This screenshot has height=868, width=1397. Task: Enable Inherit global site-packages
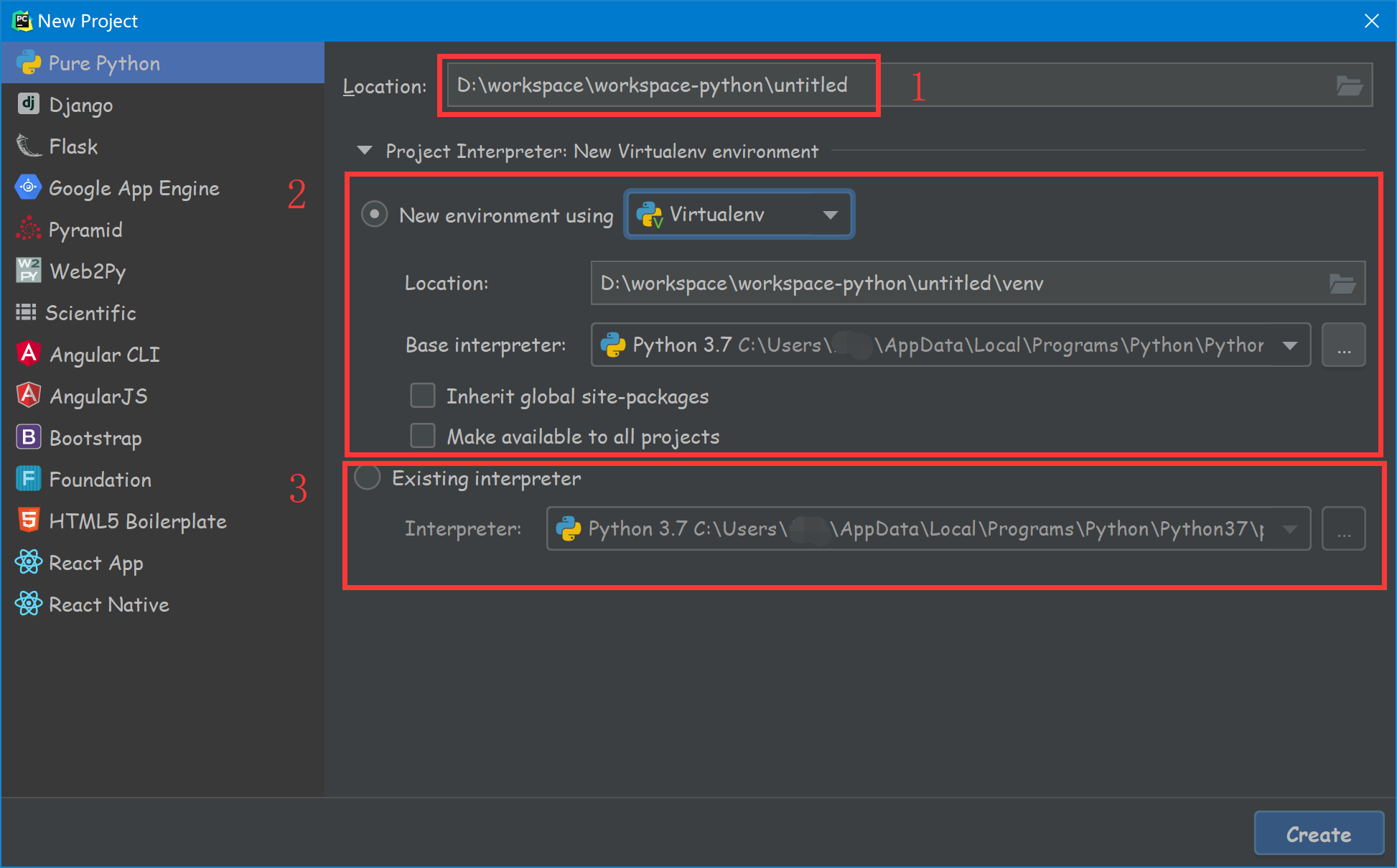423,395
